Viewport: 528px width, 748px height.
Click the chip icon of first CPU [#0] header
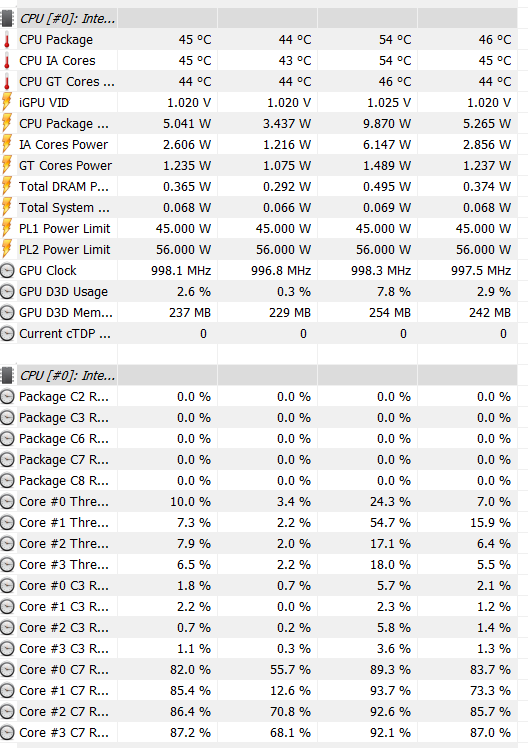[x=7, y=19]
